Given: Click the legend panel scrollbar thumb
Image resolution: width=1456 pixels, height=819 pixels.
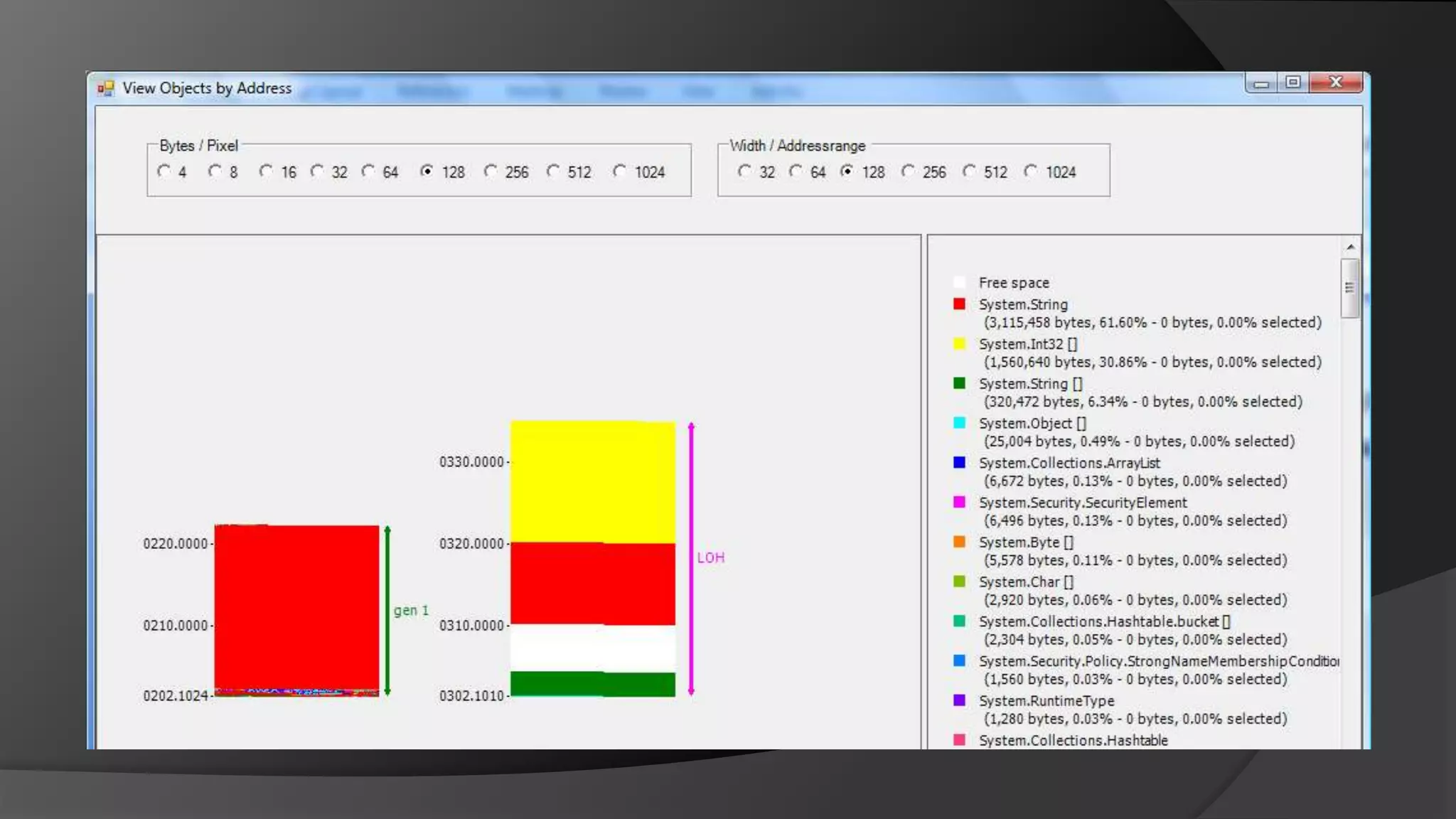Looking at the screenshot, I should (1349, 288).
